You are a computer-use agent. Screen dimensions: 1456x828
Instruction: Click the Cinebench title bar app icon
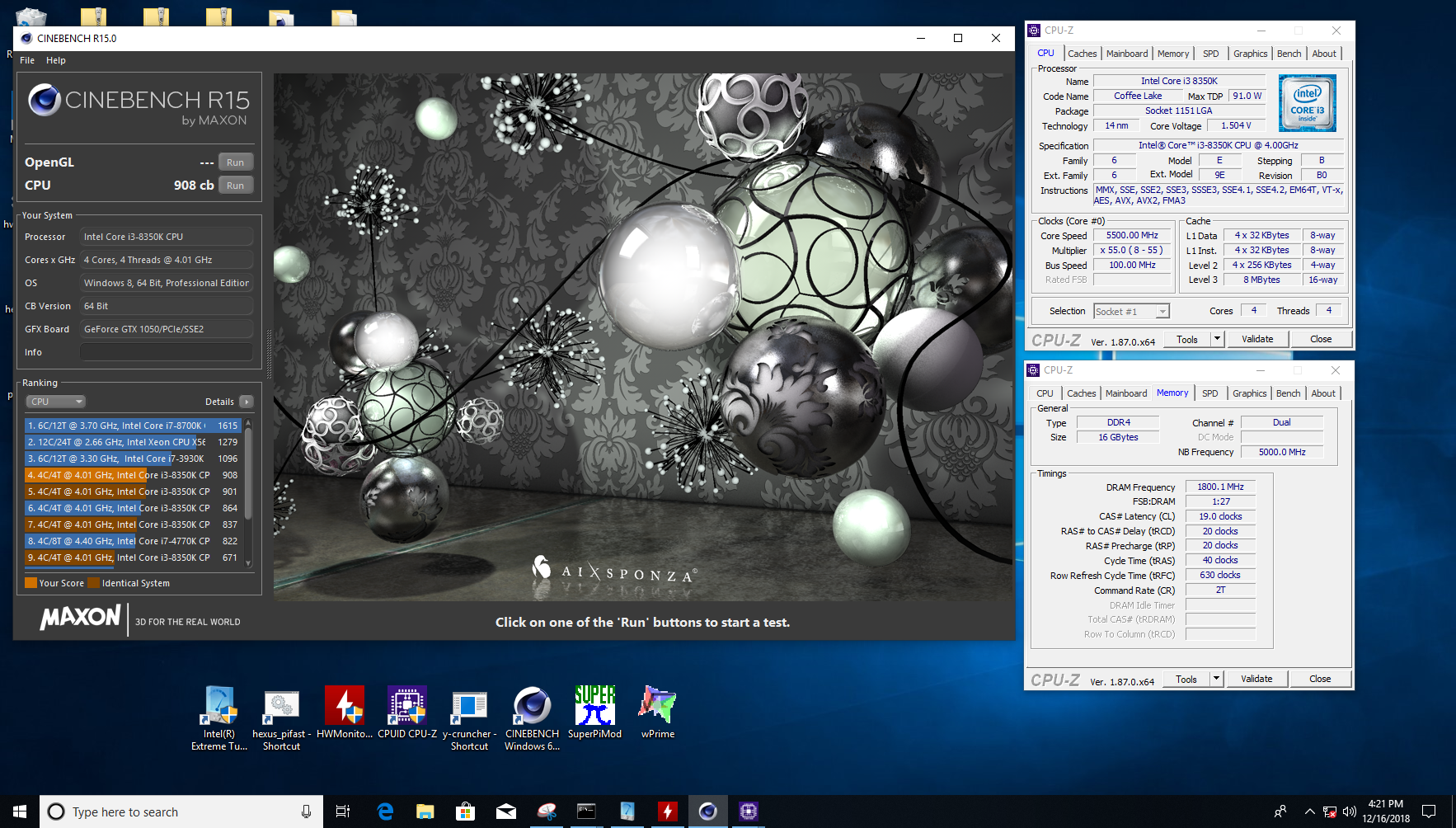(26, 38)
